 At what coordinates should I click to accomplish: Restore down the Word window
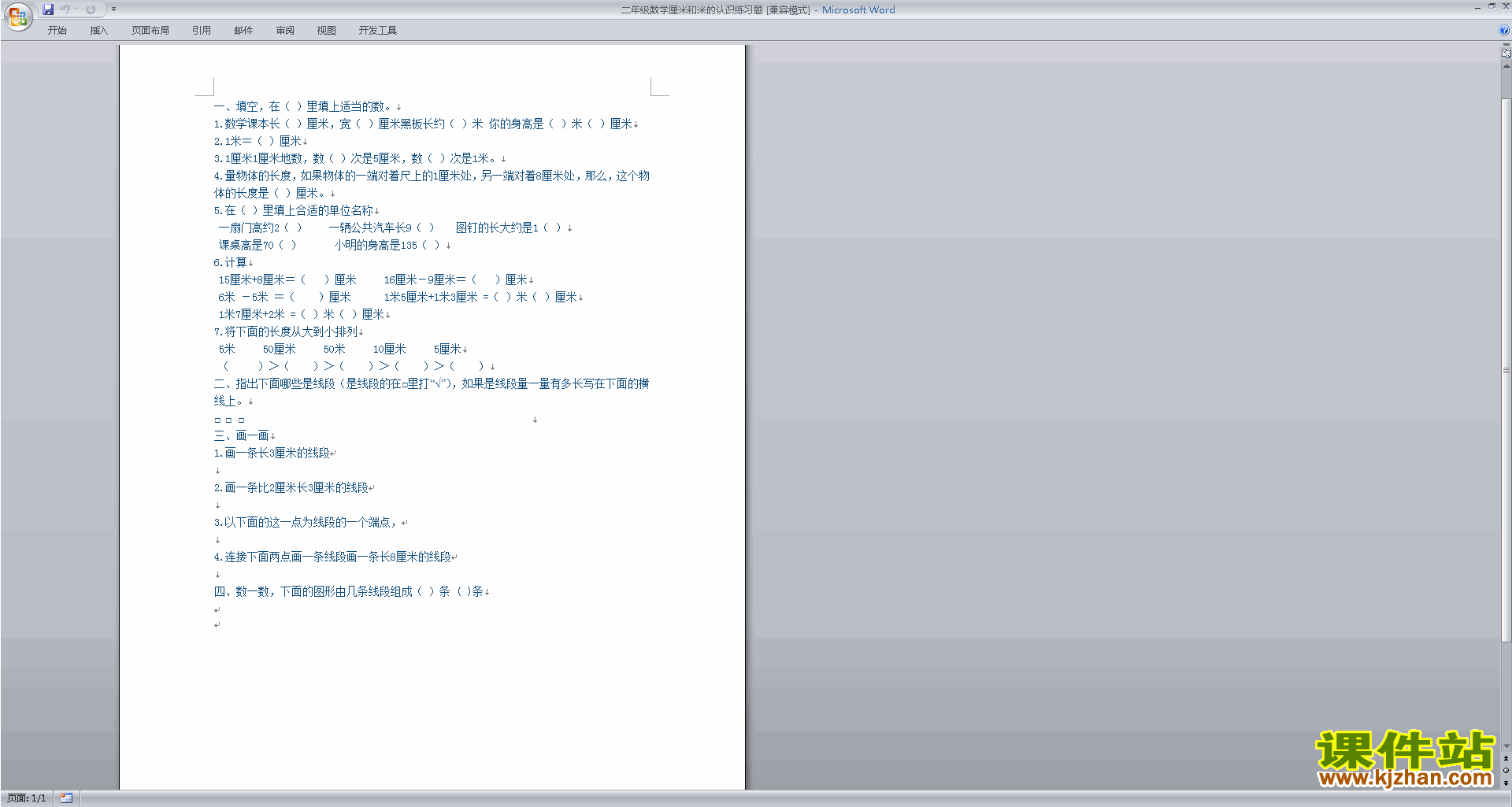(1492, 6)
